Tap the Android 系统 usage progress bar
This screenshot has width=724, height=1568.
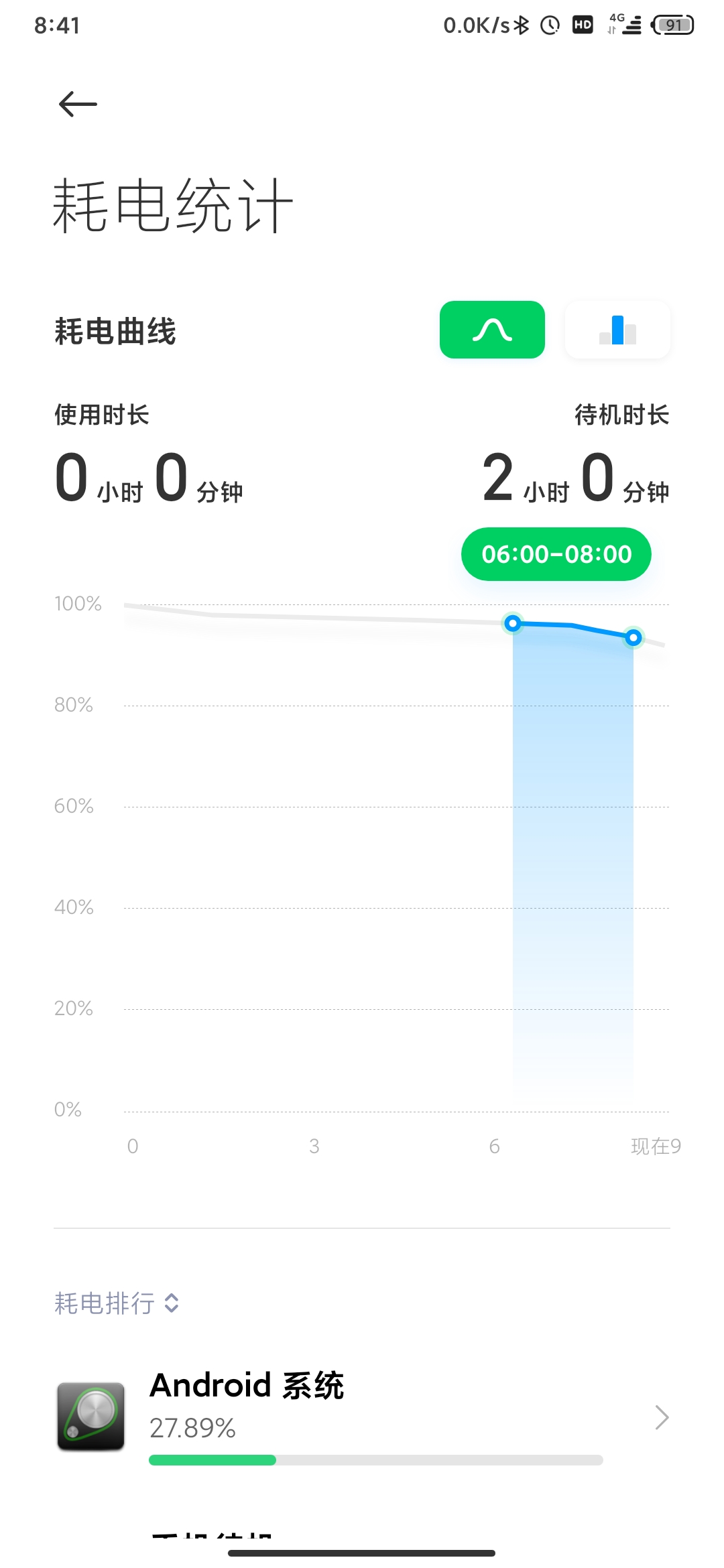click(x=375, y=1460)
